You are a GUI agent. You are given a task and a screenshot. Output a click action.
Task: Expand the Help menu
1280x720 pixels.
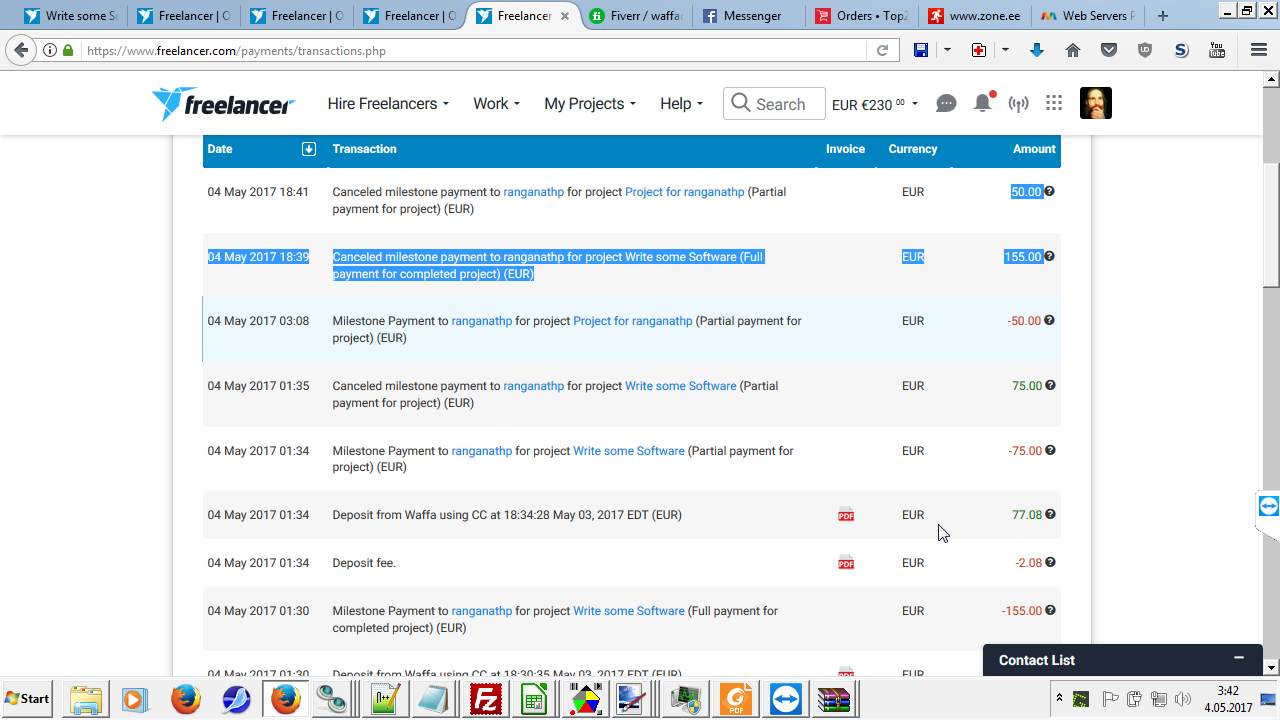[681, 104]
